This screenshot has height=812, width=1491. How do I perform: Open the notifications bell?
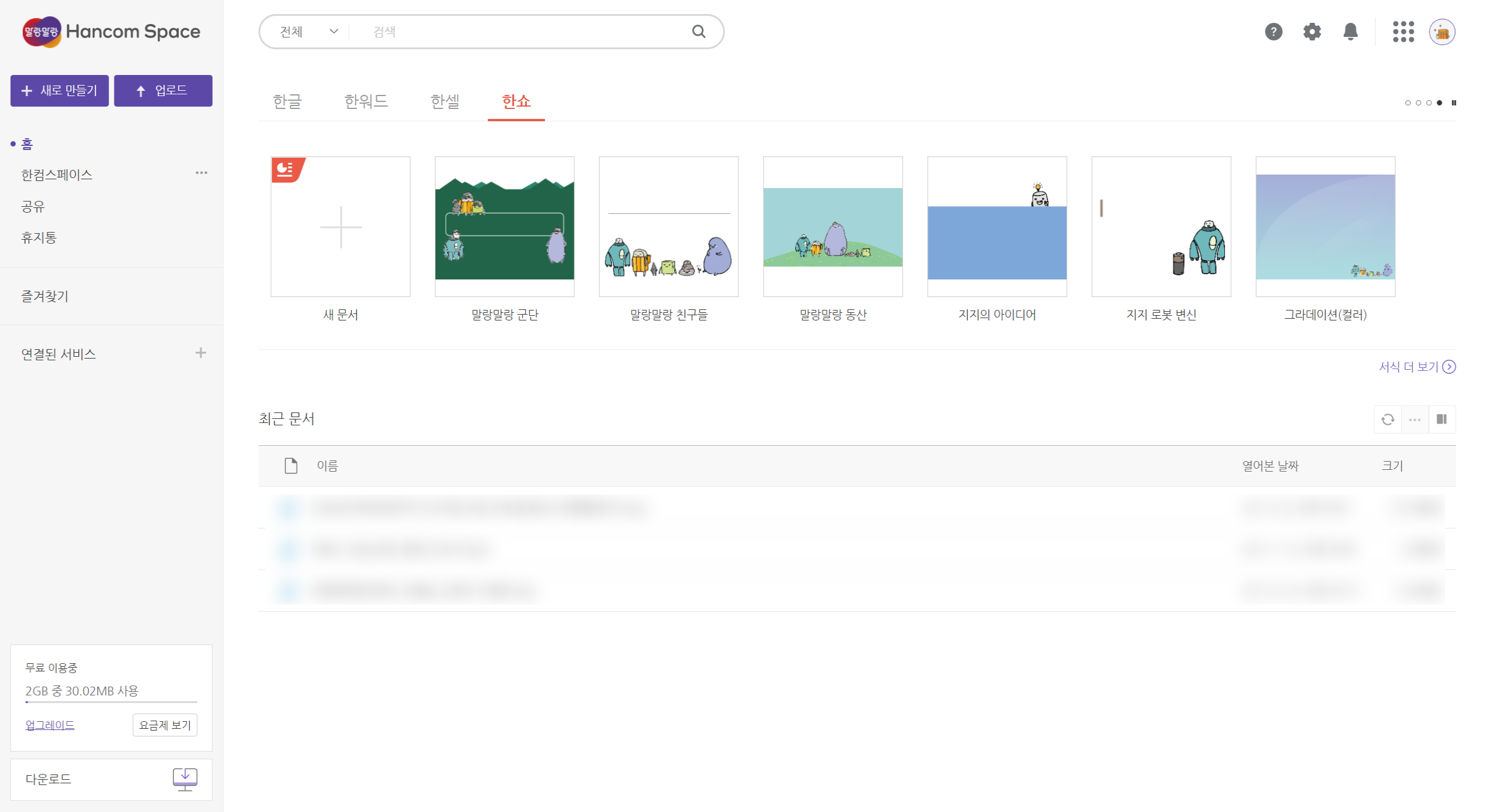coord(1350,32)
